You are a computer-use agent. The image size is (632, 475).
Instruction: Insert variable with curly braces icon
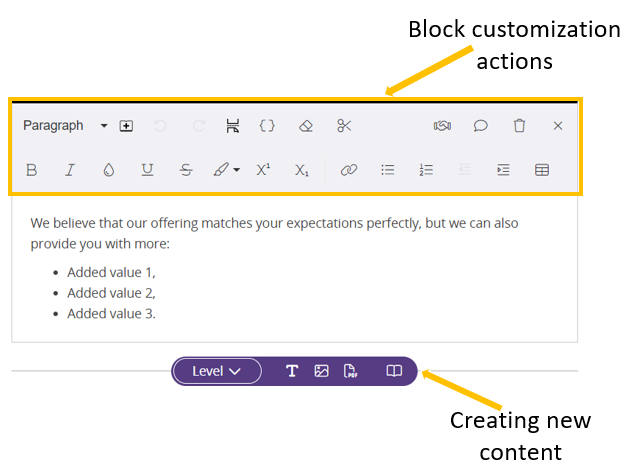point(267,126)
